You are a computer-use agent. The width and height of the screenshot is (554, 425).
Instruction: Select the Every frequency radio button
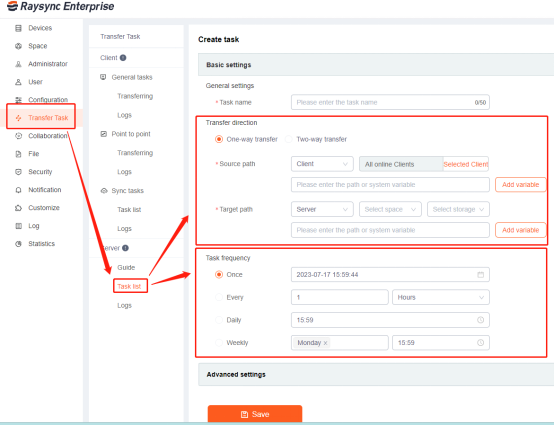point(219,297)
